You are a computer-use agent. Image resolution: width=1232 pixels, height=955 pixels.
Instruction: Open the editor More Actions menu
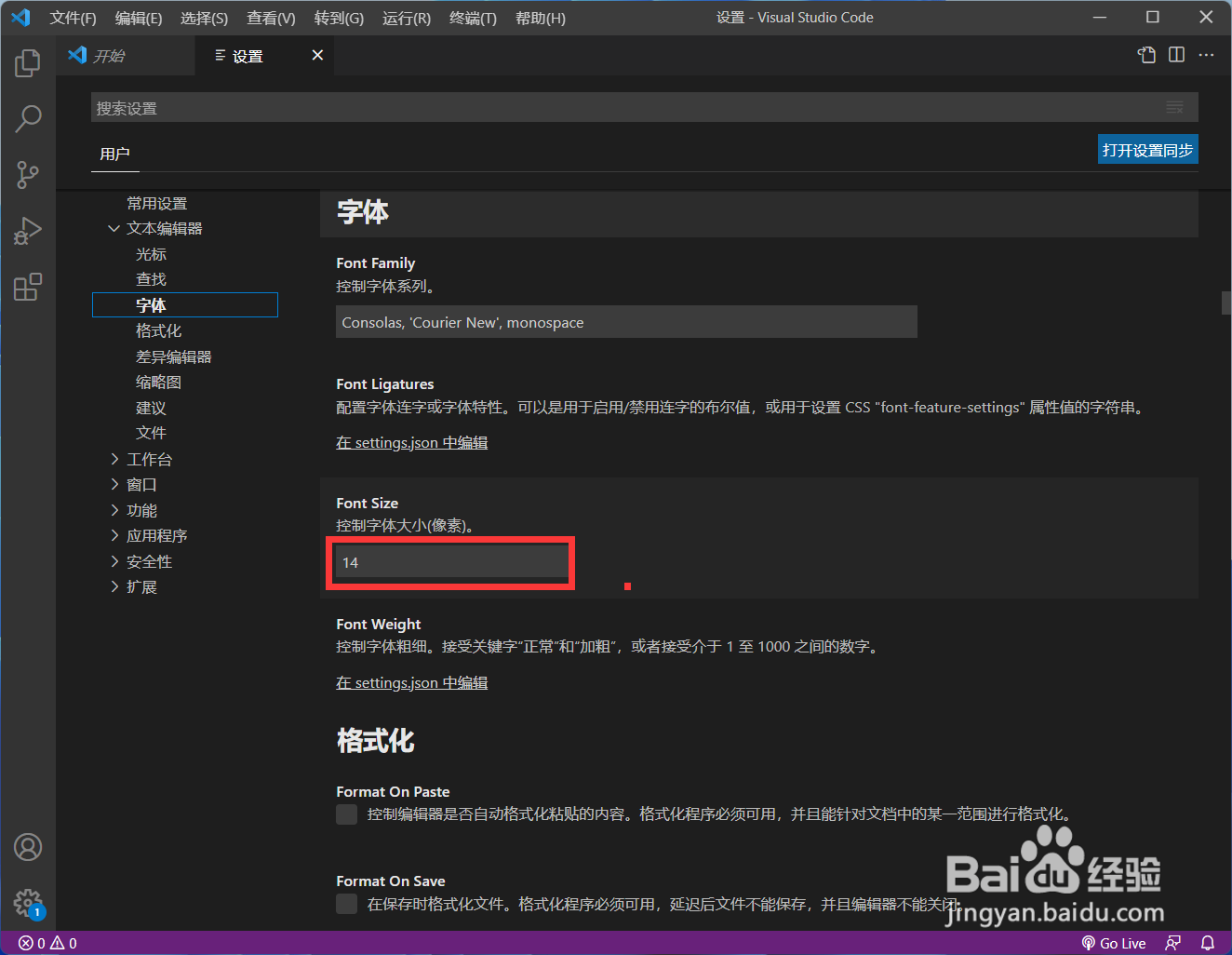1206,55
